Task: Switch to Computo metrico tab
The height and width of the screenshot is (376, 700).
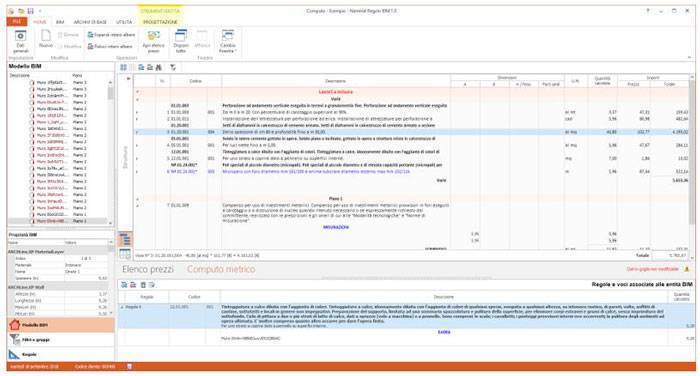Action: [221, 269]
